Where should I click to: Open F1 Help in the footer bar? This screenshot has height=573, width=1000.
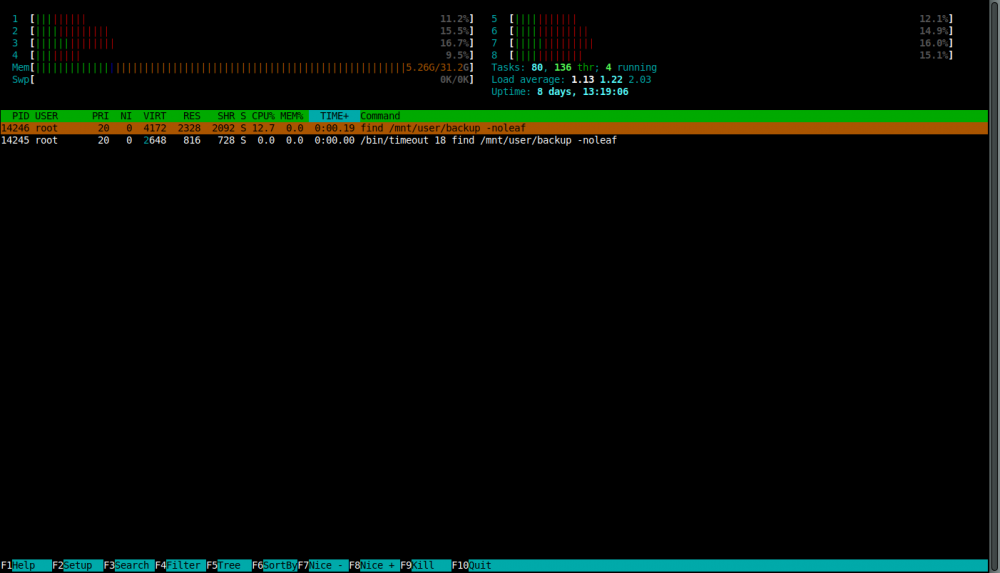pyautogui.click(x=26, y=565)
